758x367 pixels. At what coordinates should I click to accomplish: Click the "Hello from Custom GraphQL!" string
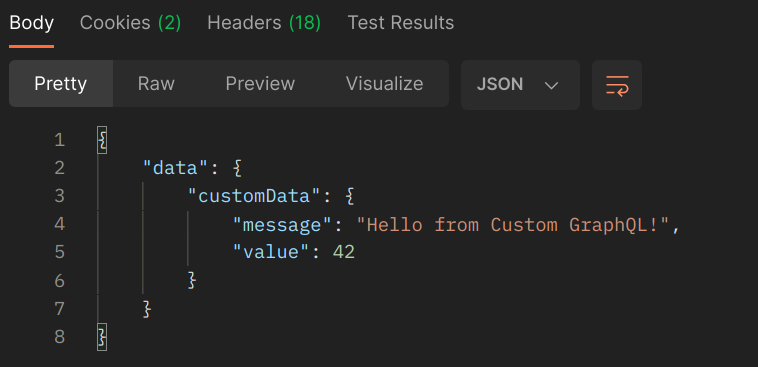point(513,224)
